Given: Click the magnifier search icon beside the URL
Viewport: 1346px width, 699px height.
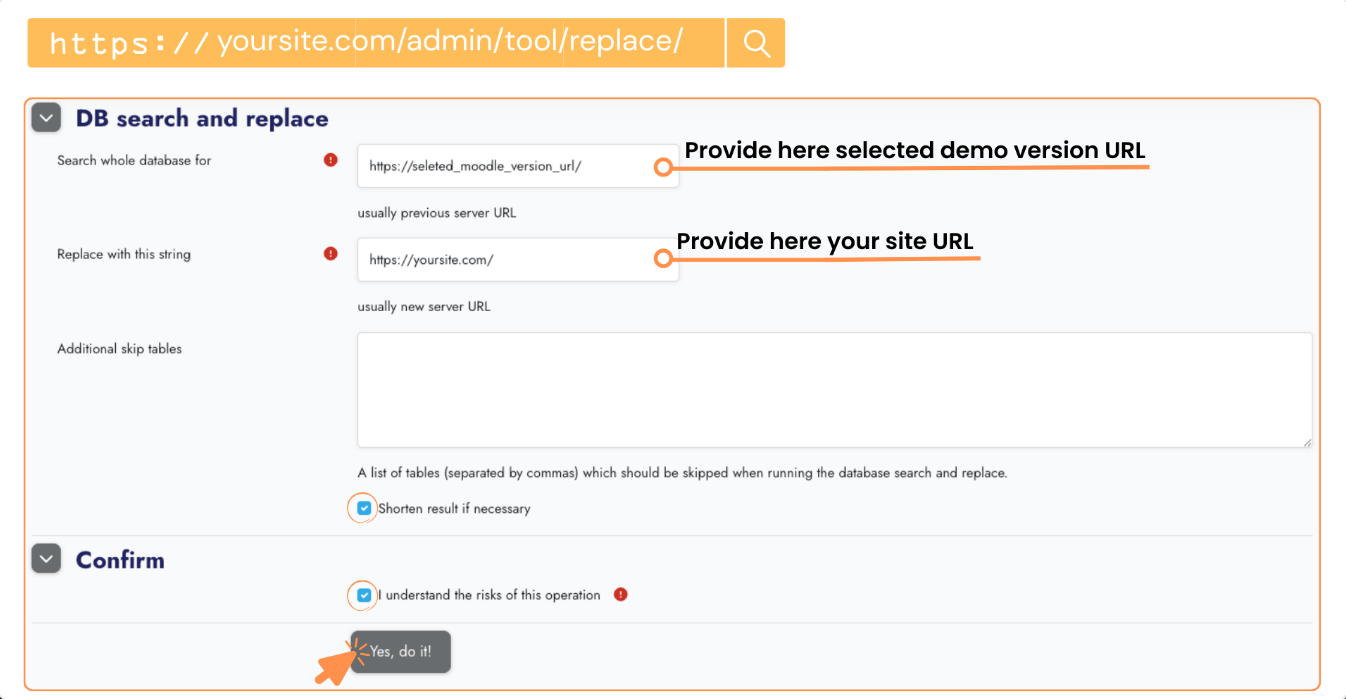Looking at the screenshot, I should click(756, 43).
